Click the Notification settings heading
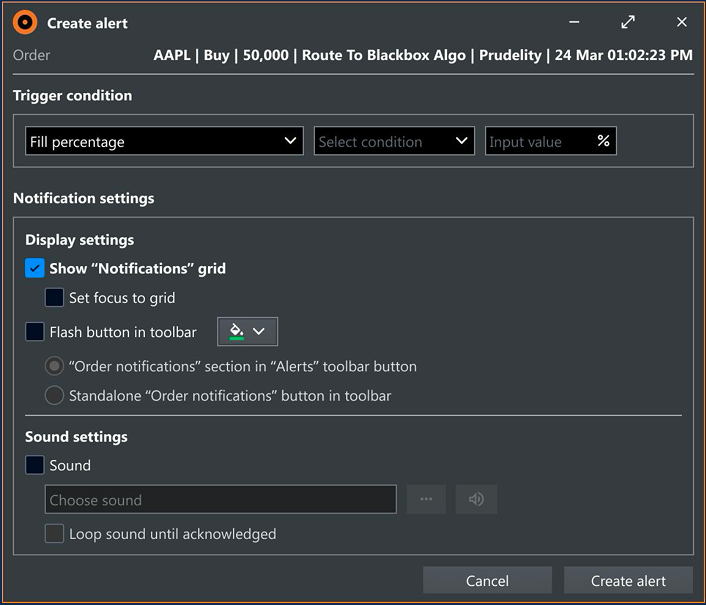The height and width of the screenshot is (605, 706). [84, 198]
